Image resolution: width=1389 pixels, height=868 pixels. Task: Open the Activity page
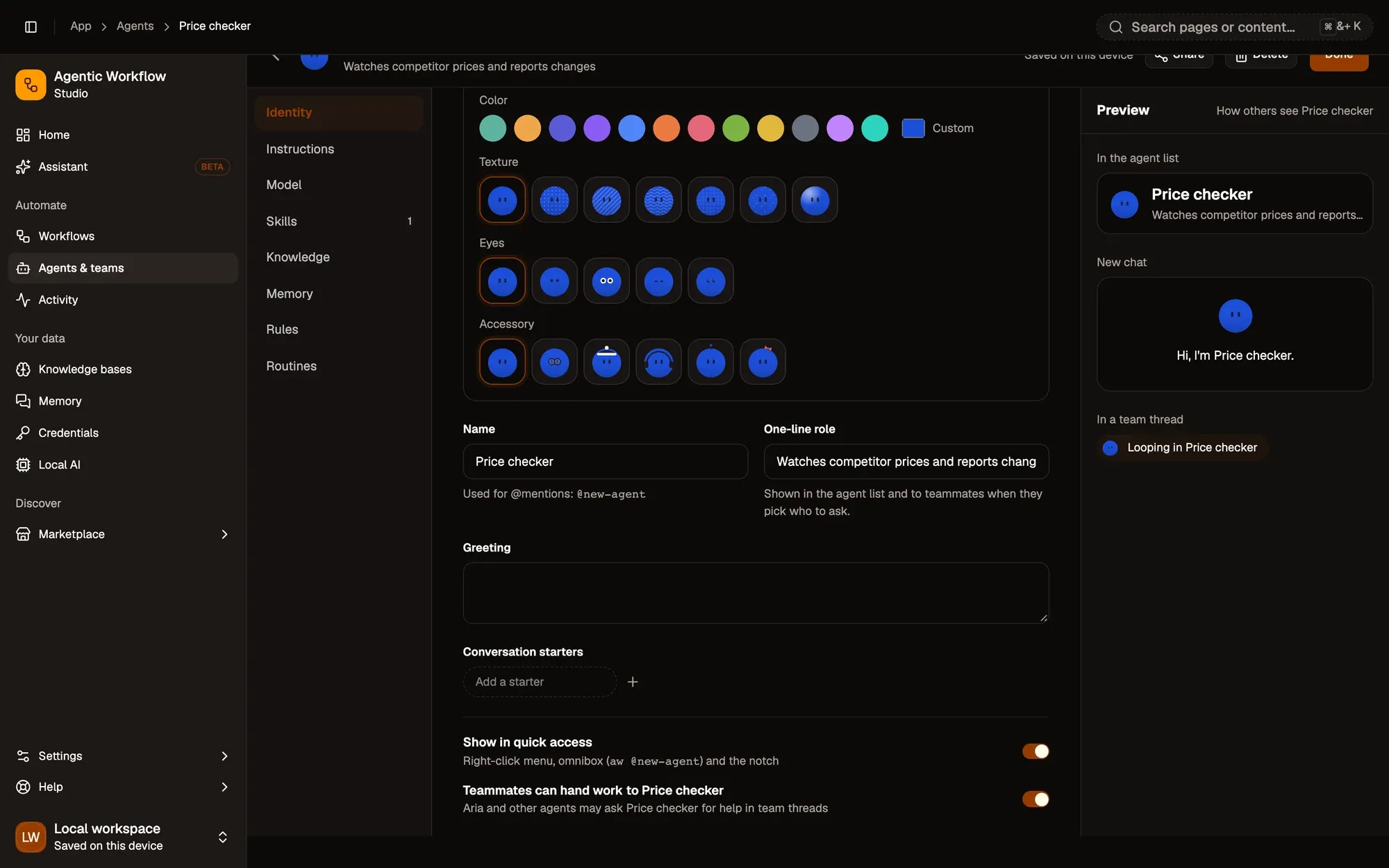click(123, 300)
